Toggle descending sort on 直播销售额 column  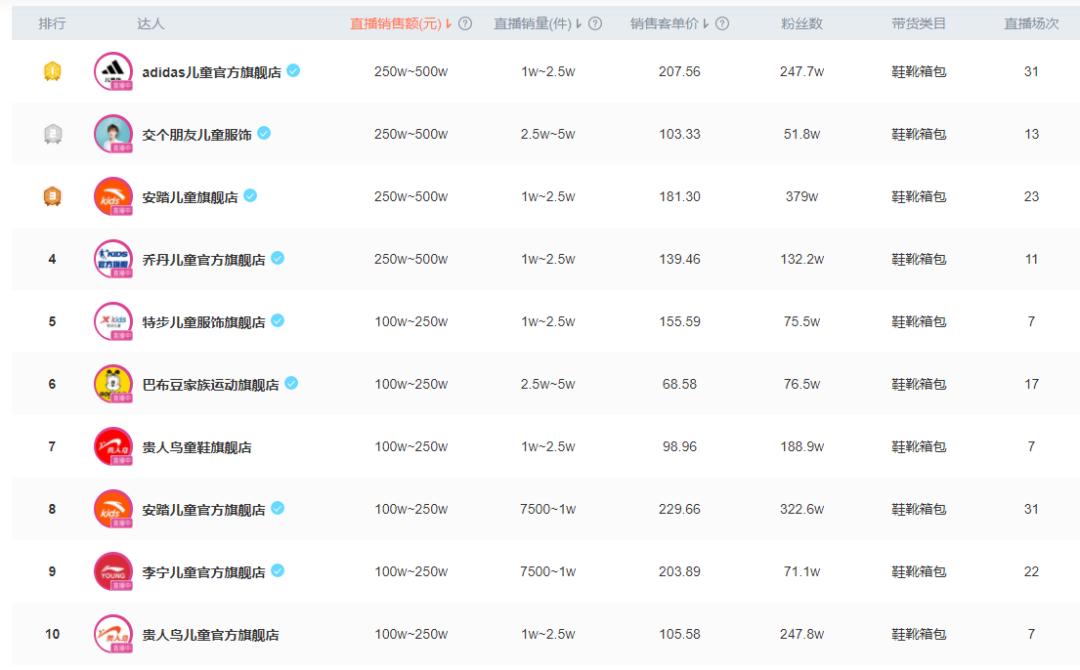448,21
